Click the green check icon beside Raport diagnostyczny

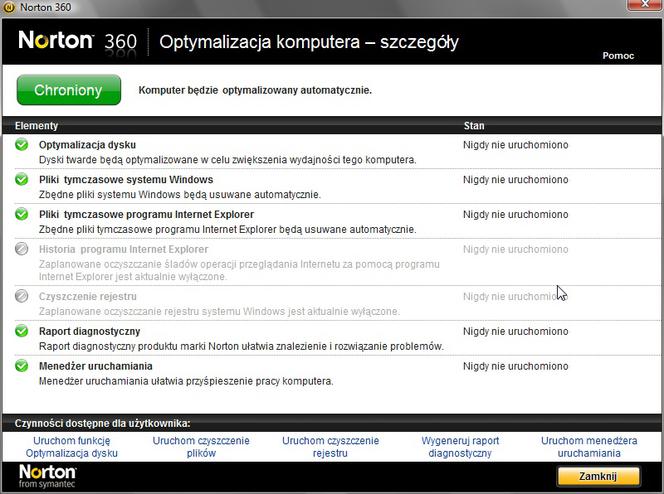[22, 331]
